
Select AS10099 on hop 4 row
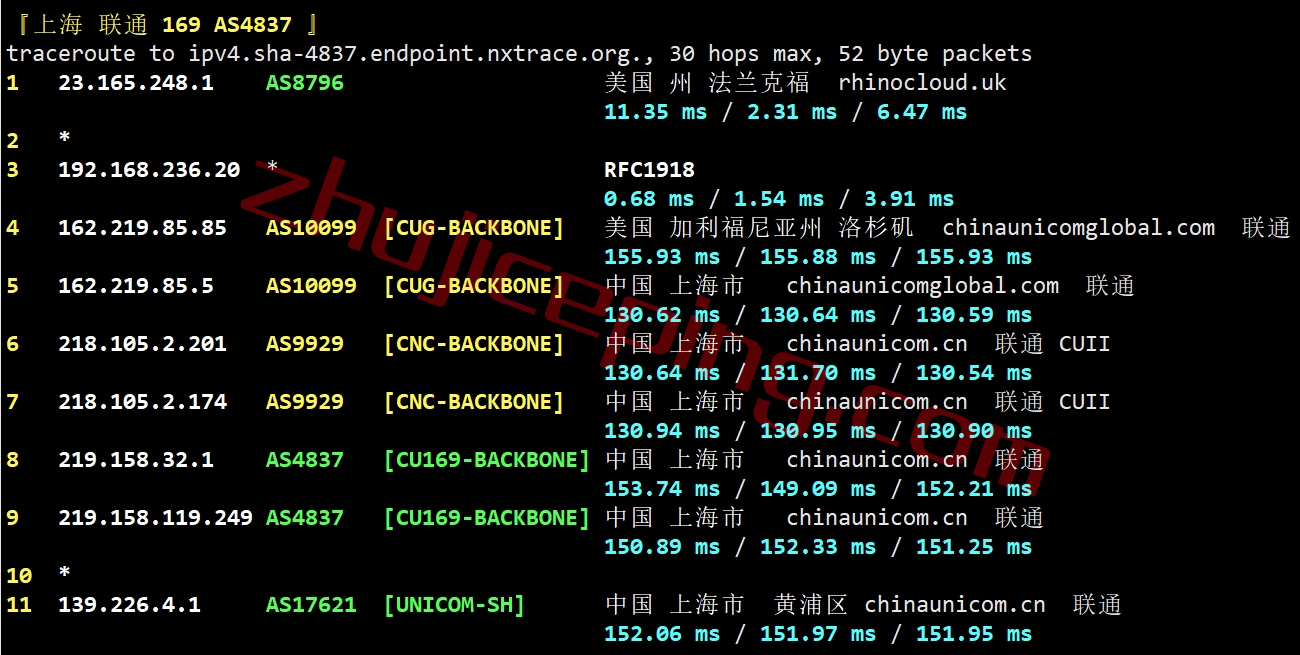[x=311, y=228]
